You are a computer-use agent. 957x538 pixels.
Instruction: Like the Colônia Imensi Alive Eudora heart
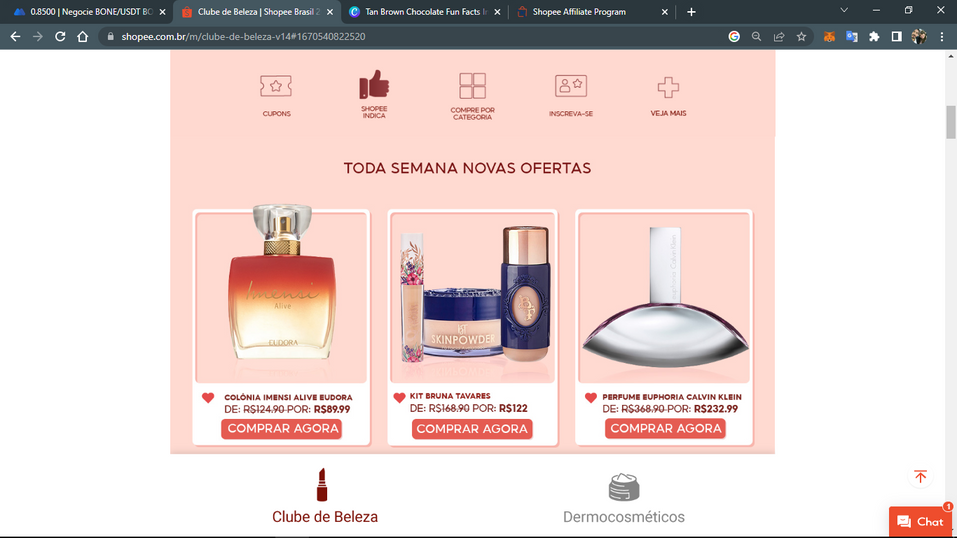pos(208,398)
